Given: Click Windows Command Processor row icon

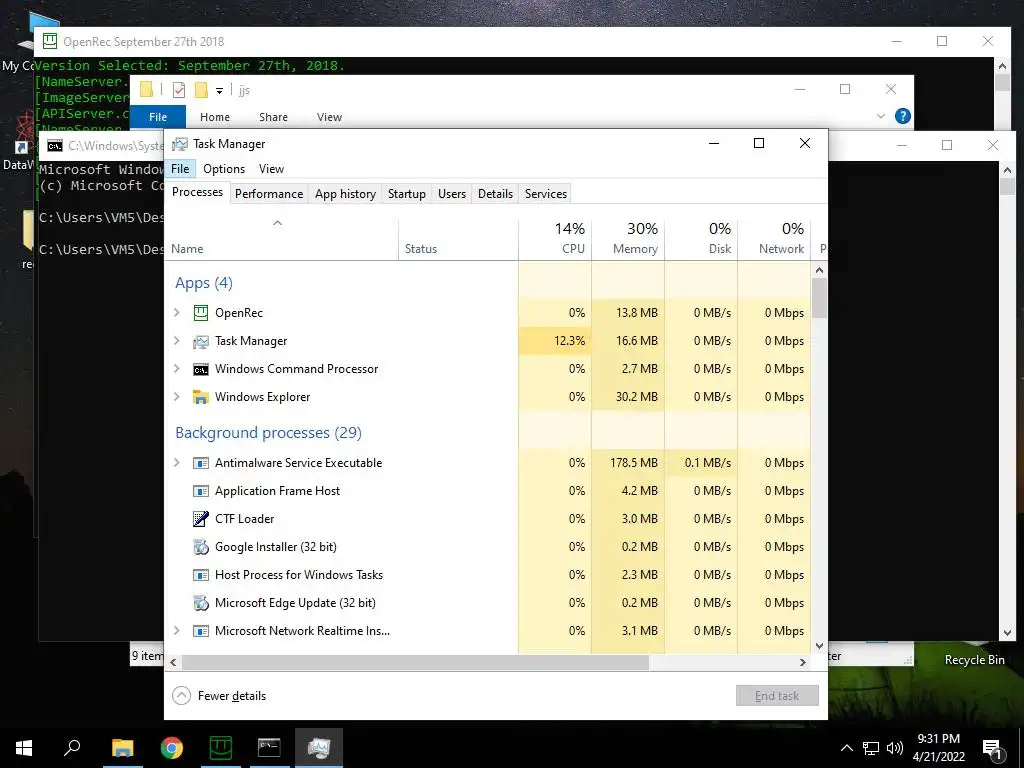Looking at the screenshot, I should (x=201, y=369).
